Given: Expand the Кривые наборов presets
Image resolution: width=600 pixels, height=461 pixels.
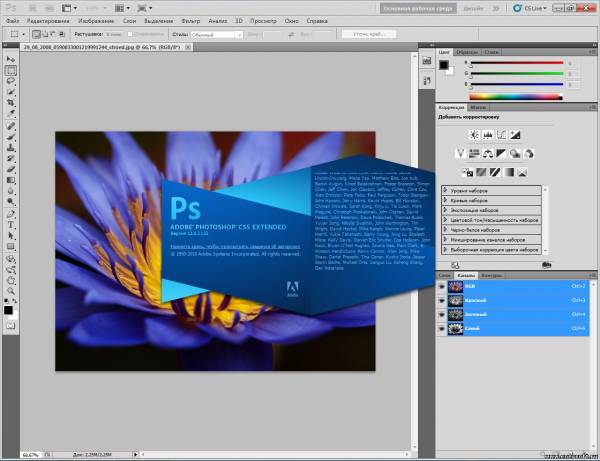Looking at the screenshot, I should click(445, 200).
